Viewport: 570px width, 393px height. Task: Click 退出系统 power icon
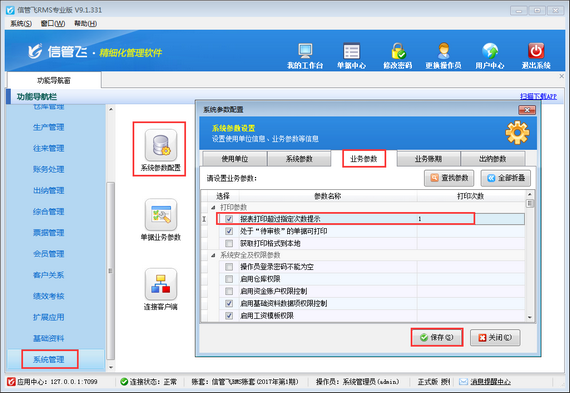[x=536, y=51]
